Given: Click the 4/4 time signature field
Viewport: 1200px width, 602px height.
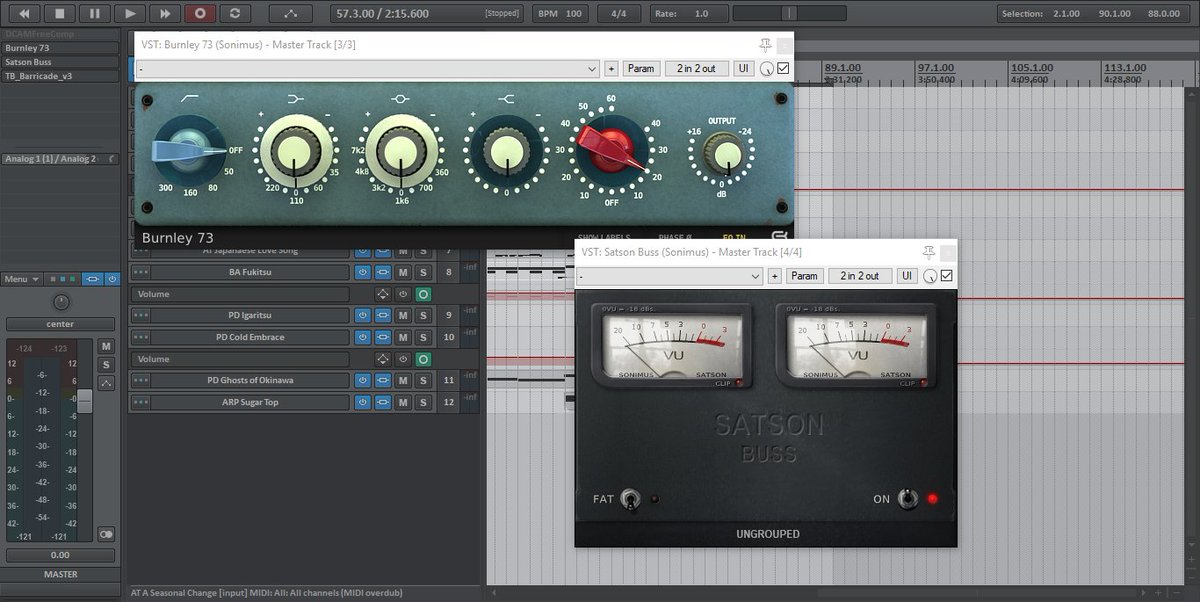Looking at the screenshot, I should [x=619, y=14].
